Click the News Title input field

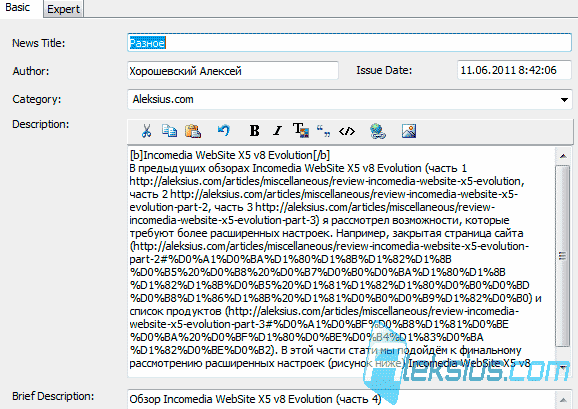[349, 43]
